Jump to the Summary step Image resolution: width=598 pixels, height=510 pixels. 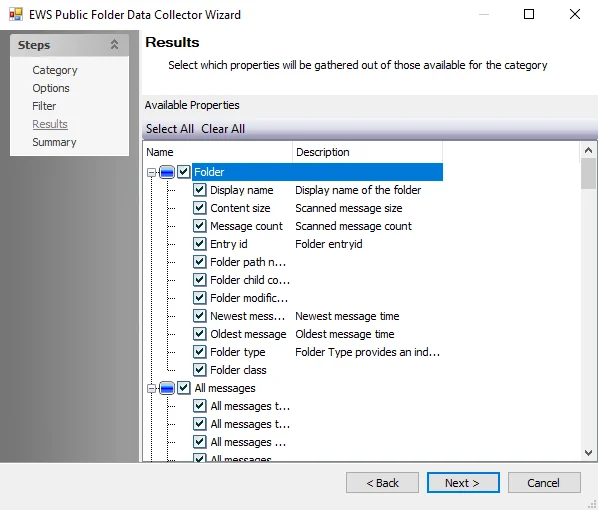(54, 142)
